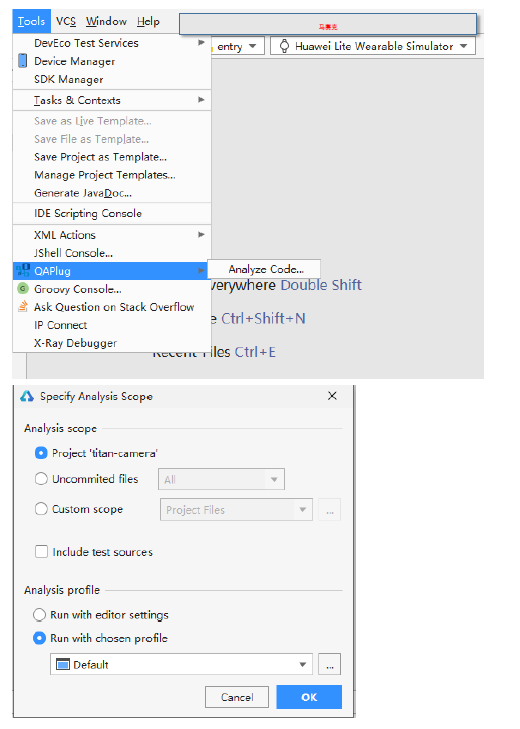This screenshot has height=729, width=520.
Task: Confirm the dialog with OK
Action: (309, 697)
